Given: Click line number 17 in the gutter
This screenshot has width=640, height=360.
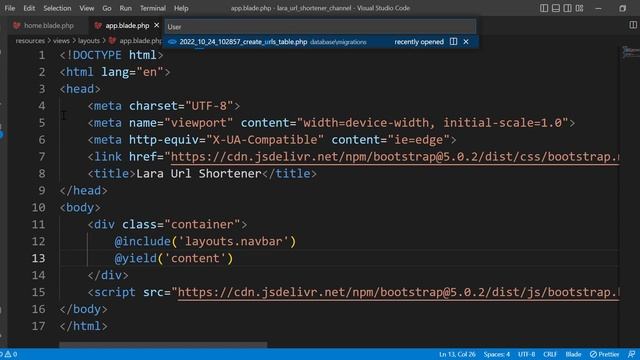Looking at the screenshot, I should (38, 326).
